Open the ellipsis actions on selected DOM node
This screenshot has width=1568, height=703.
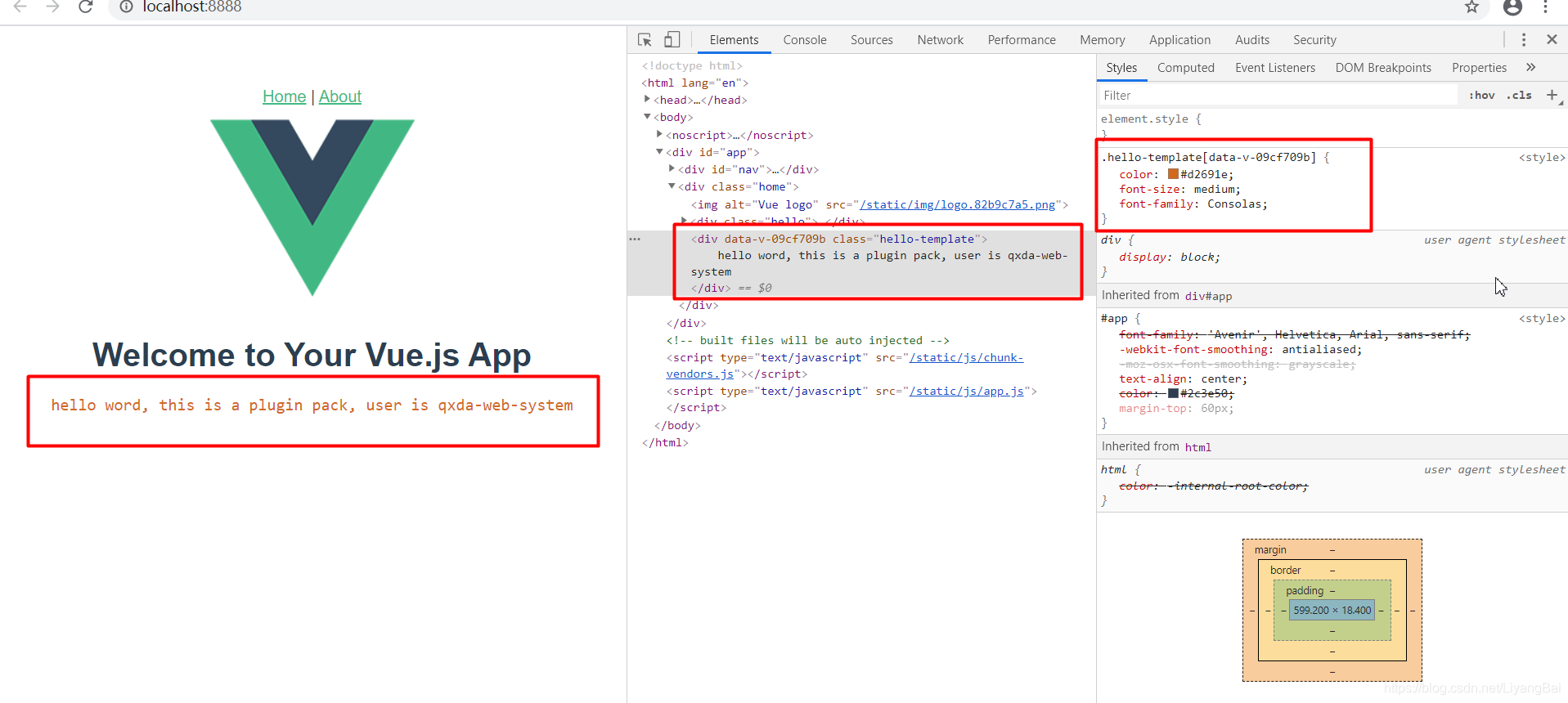pos(635,240)
